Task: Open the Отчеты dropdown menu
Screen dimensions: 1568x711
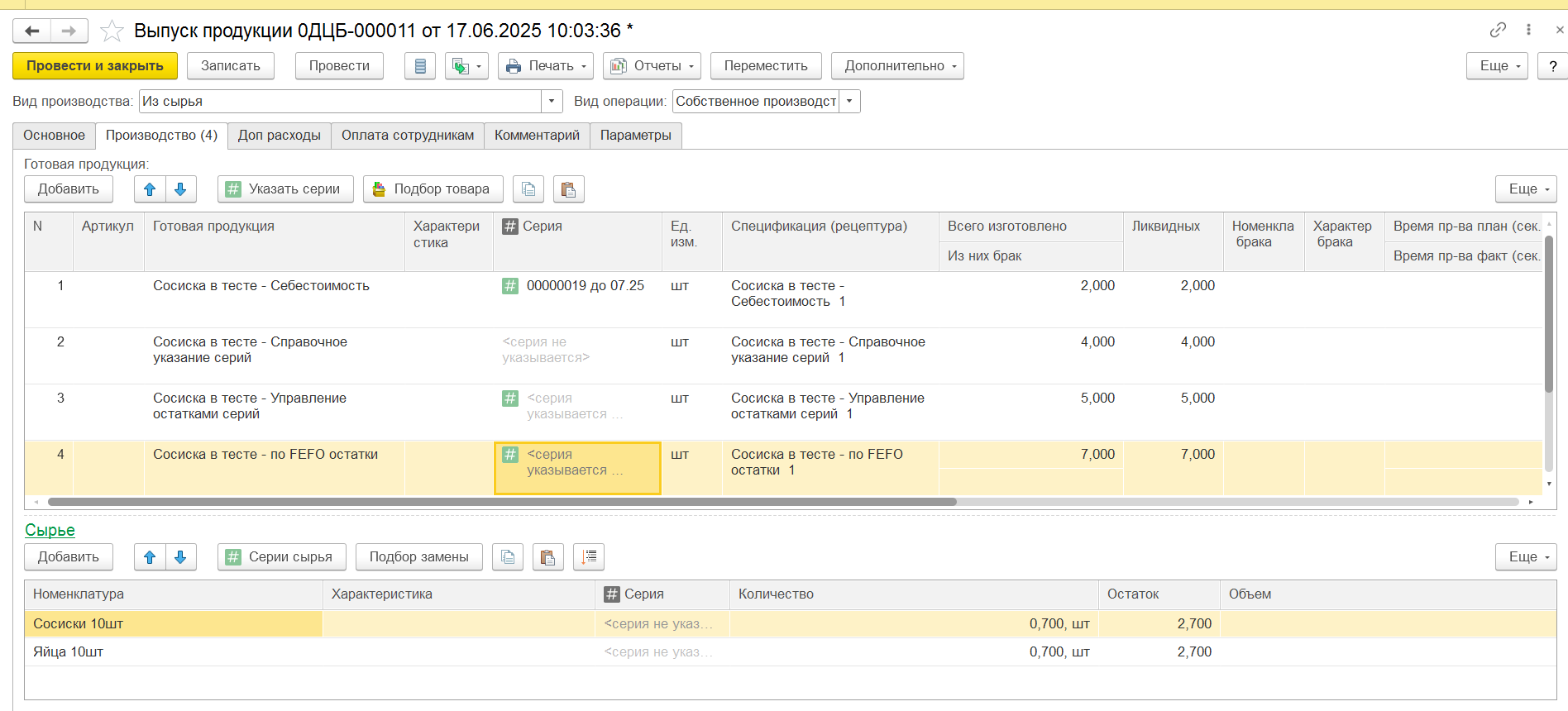Action: tap(652, 66)
